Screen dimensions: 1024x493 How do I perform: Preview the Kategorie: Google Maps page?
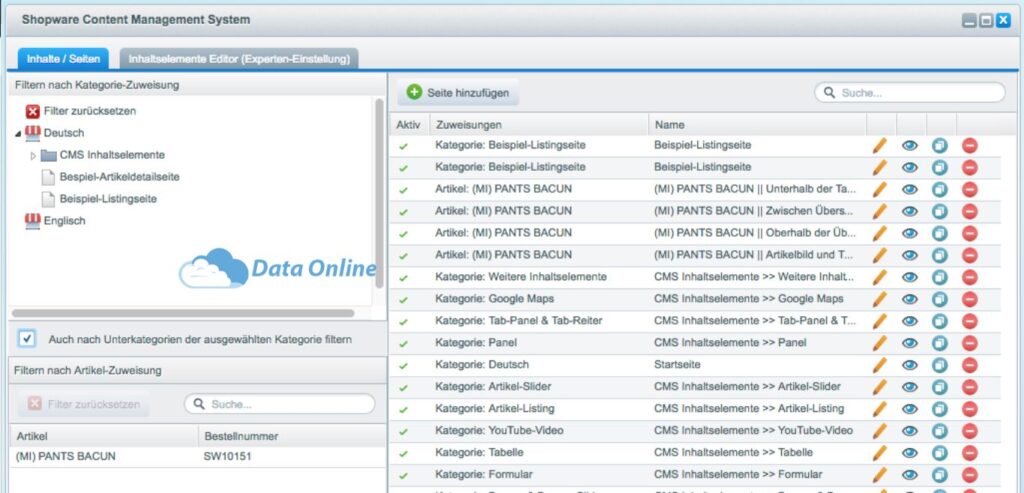click(910, 299)
